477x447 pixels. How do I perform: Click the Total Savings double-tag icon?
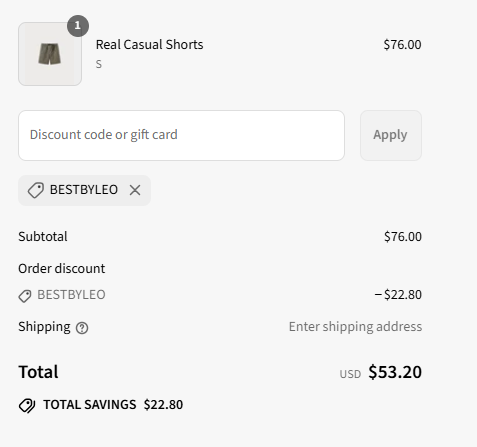(x=27, y=405)
